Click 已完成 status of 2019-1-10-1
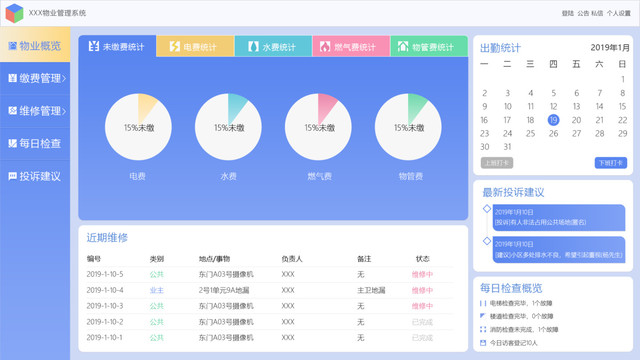 point(422,338)
